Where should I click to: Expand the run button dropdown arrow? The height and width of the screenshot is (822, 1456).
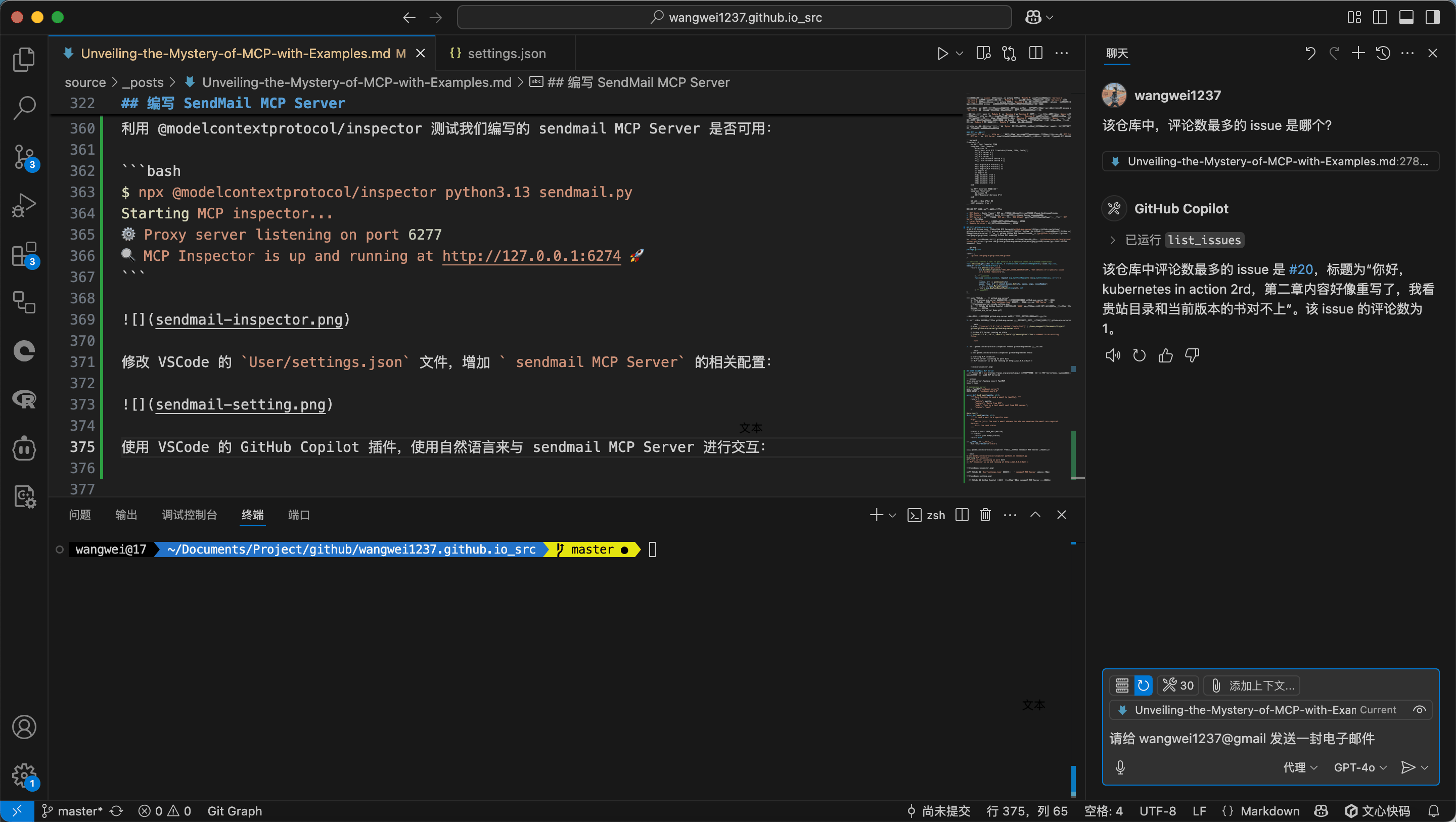coord(960,53)
